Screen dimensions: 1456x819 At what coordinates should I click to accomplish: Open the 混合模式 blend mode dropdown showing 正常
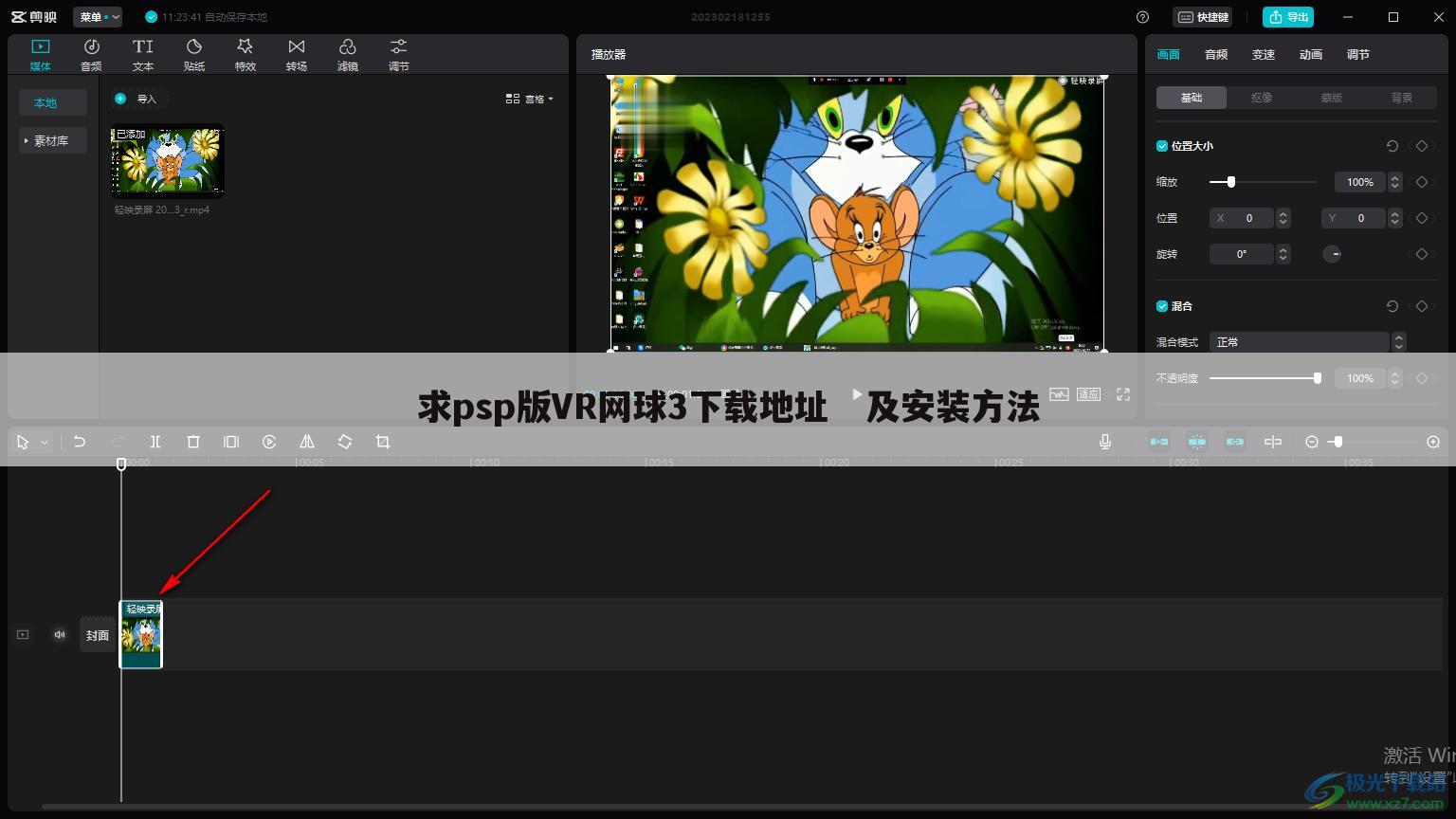[x=1307, y=342]
